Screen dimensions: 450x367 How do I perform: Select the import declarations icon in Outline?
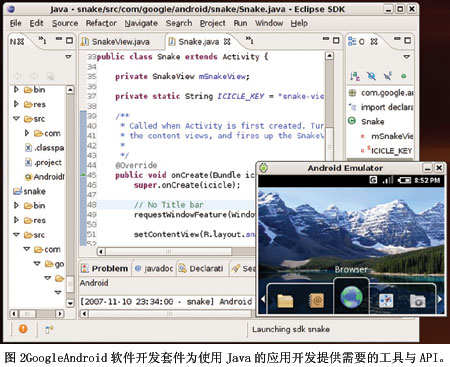pyautogui.click(x=353, y=107)
